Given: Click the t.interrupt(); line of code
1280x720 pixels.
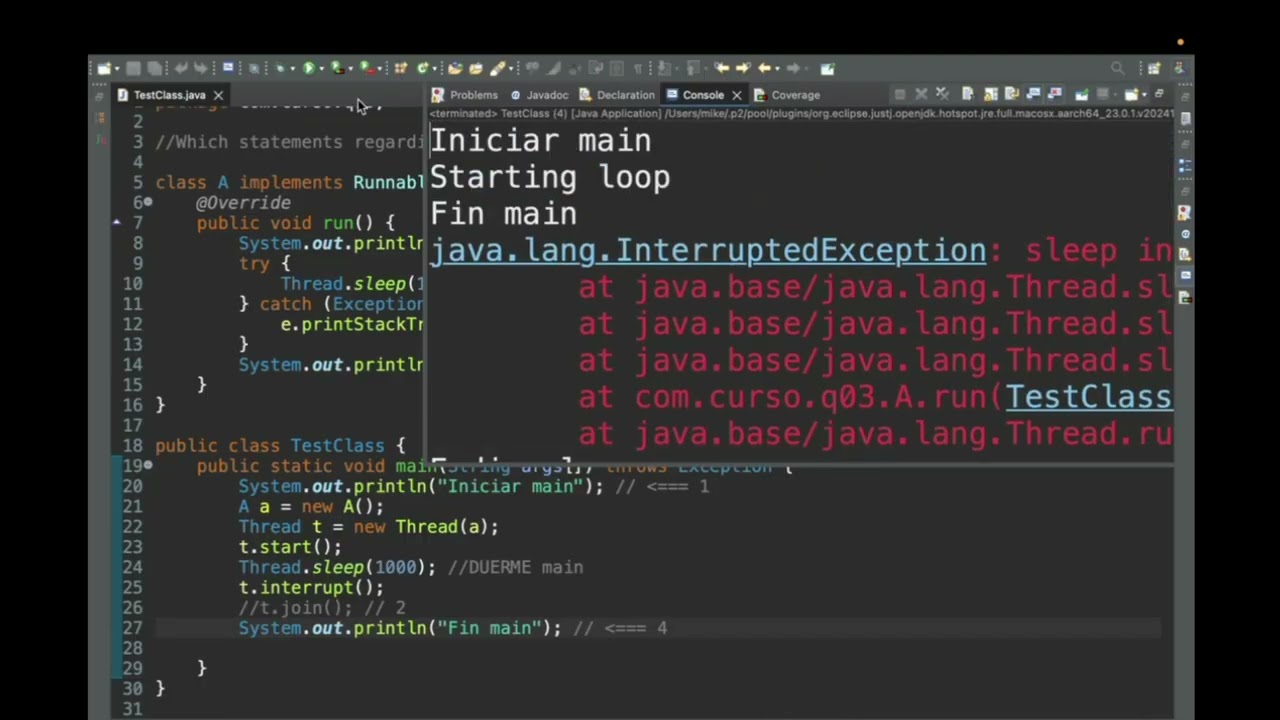Looking at the screenshot, I should [311, 588].
